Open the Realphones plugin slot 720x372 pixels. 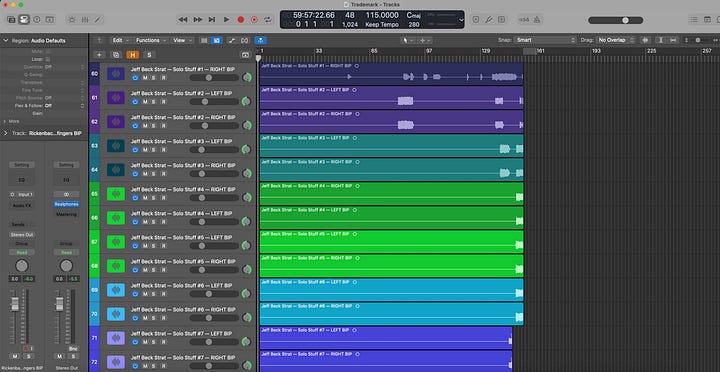coord(66,204)
